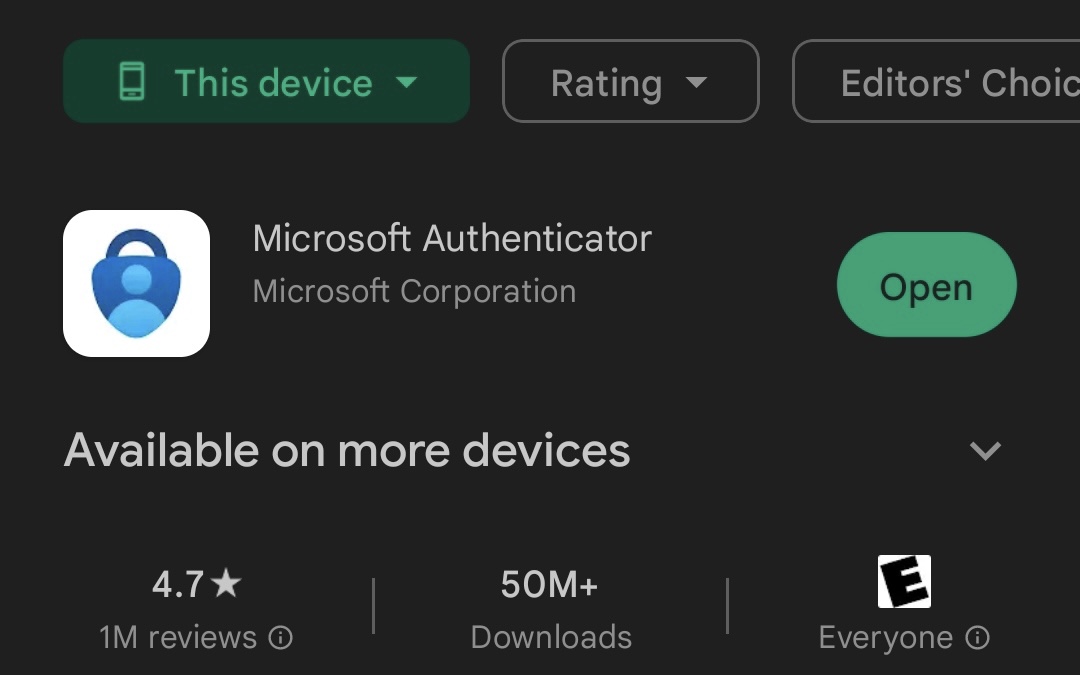This screenshot has height=675, width=1080.
Task: Tap the 50M+ download count
Action: click(550, 584)
